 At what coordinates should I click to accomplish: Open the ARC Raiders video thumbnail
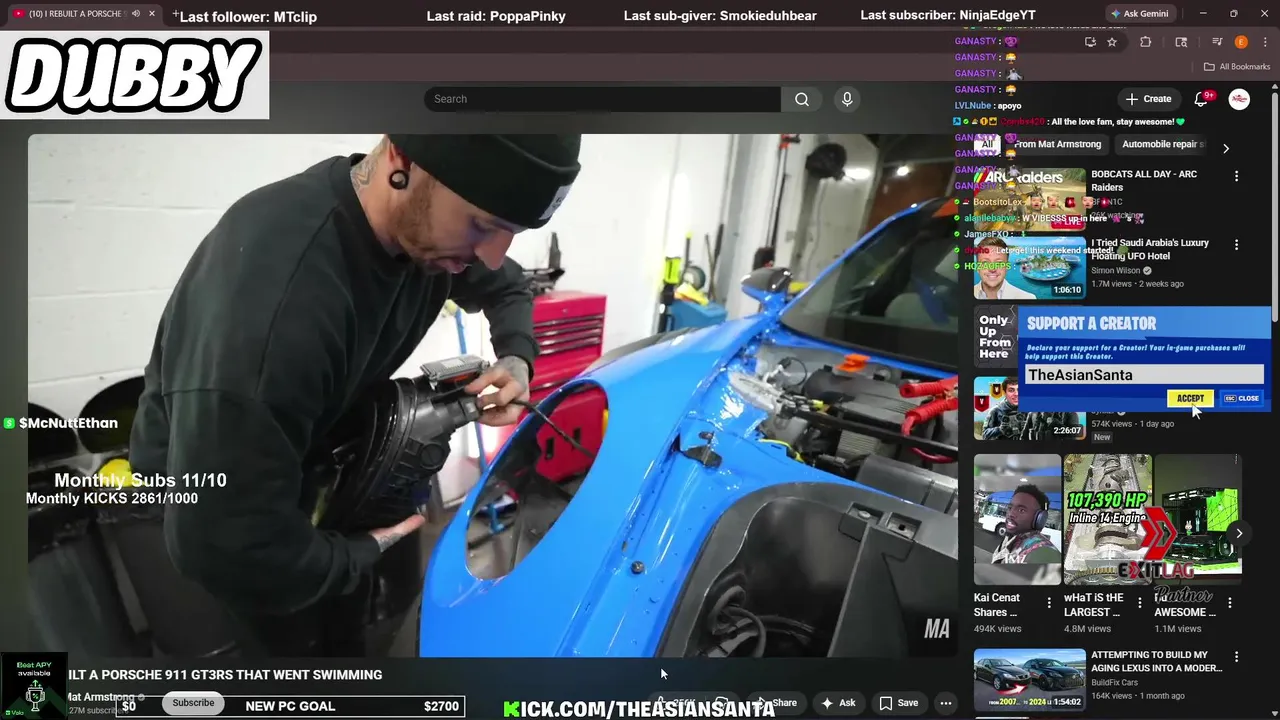tap(1029, 199)
